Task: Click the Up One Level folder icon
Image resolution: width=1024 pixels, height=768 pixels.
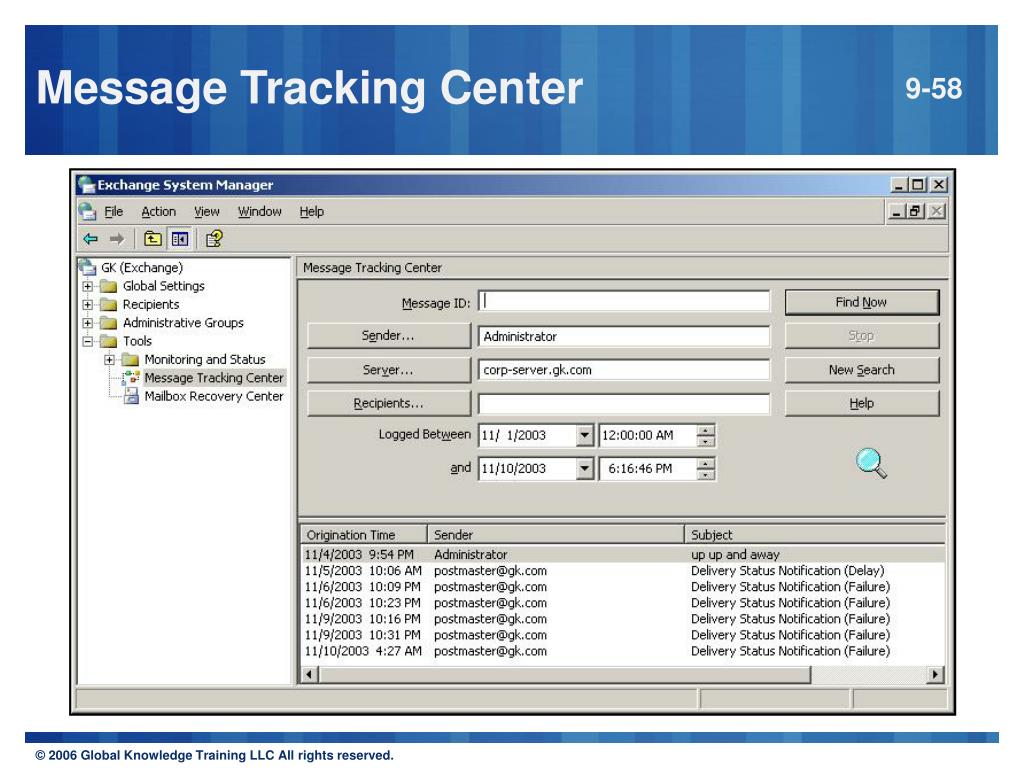Action: pos(153,239)
